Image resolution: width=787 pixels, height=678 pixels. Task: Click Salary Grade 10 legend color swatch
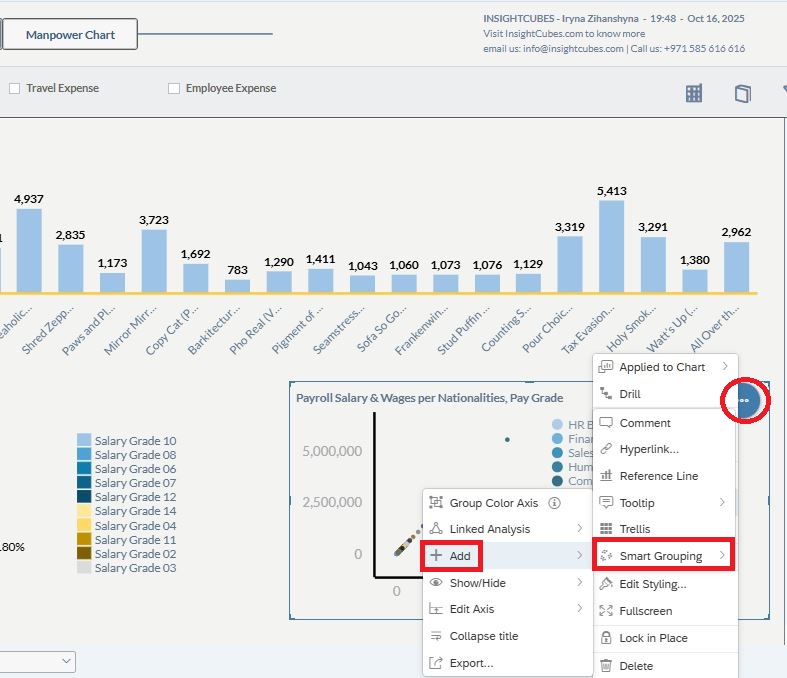pyautogui.click(x=84, y=440)
